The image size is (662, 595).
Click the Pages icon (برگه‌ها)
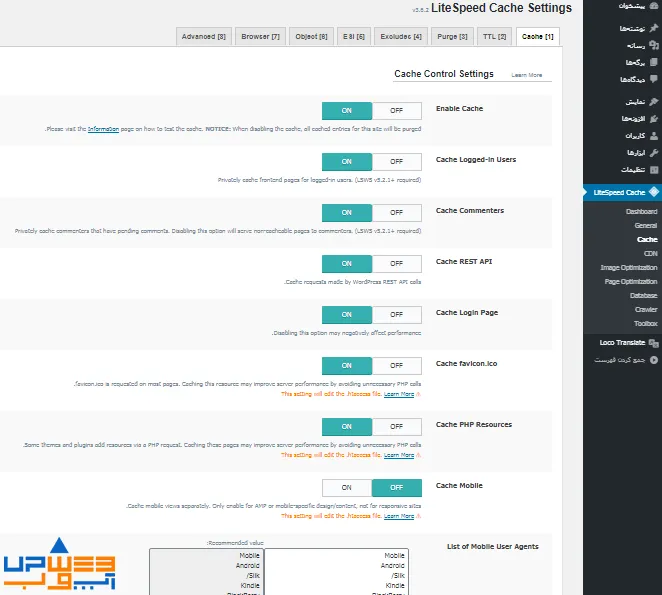point(654,62)
